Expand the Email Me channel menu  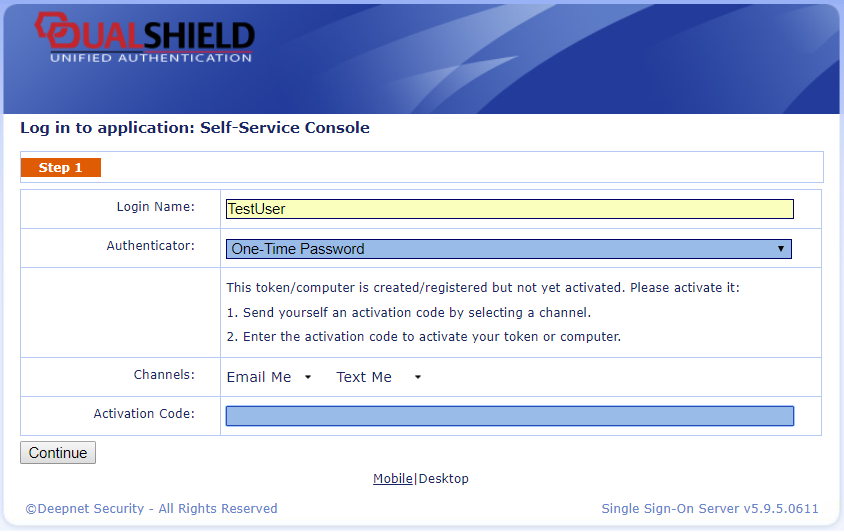(x=269, y=377)
